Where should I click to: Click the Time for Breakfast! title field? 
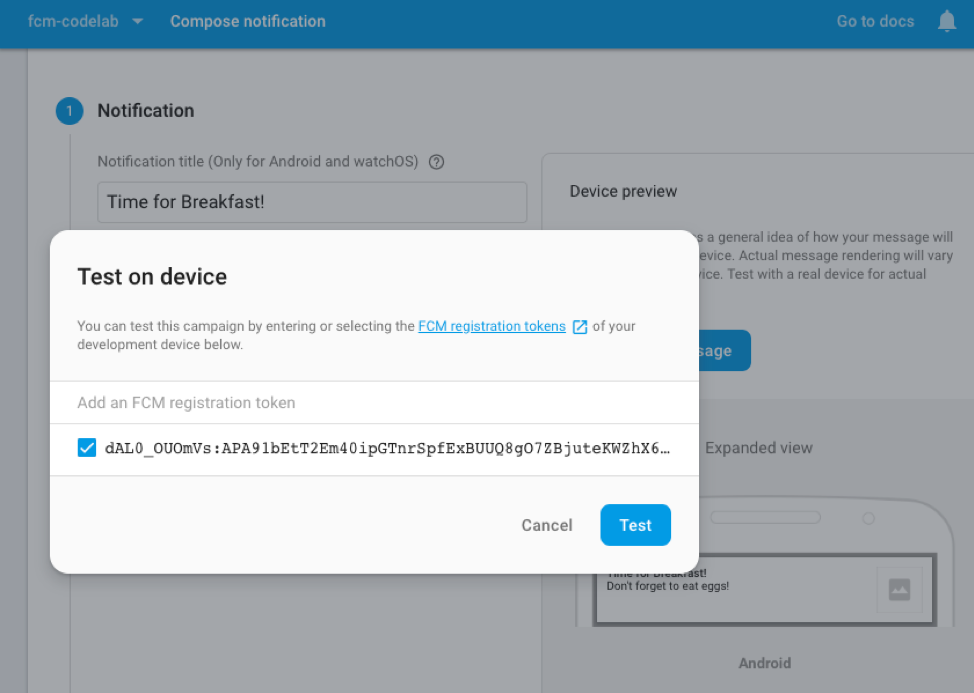click(312, 202)
